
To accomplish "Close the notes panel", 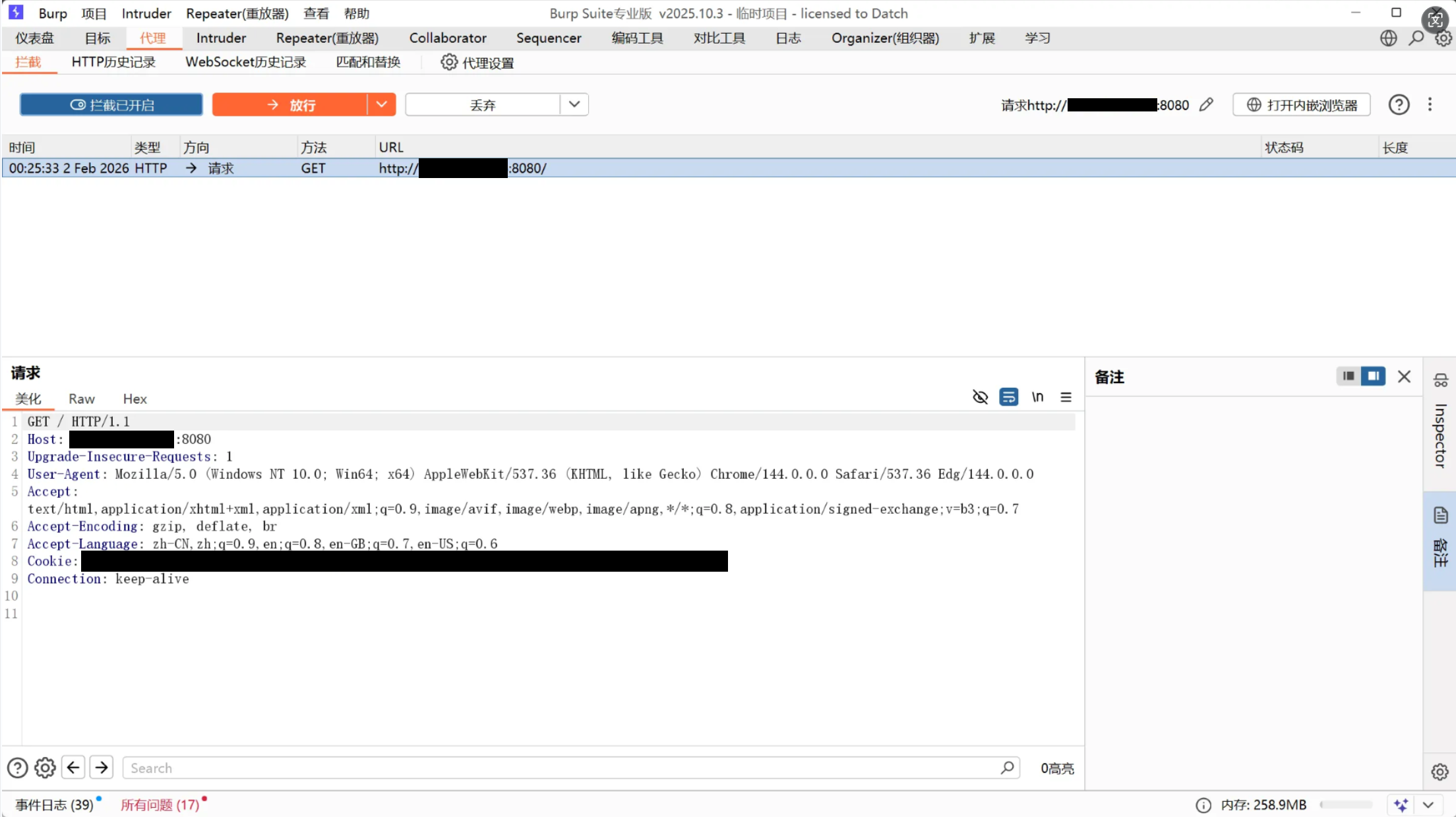I will click(1405, 377).
